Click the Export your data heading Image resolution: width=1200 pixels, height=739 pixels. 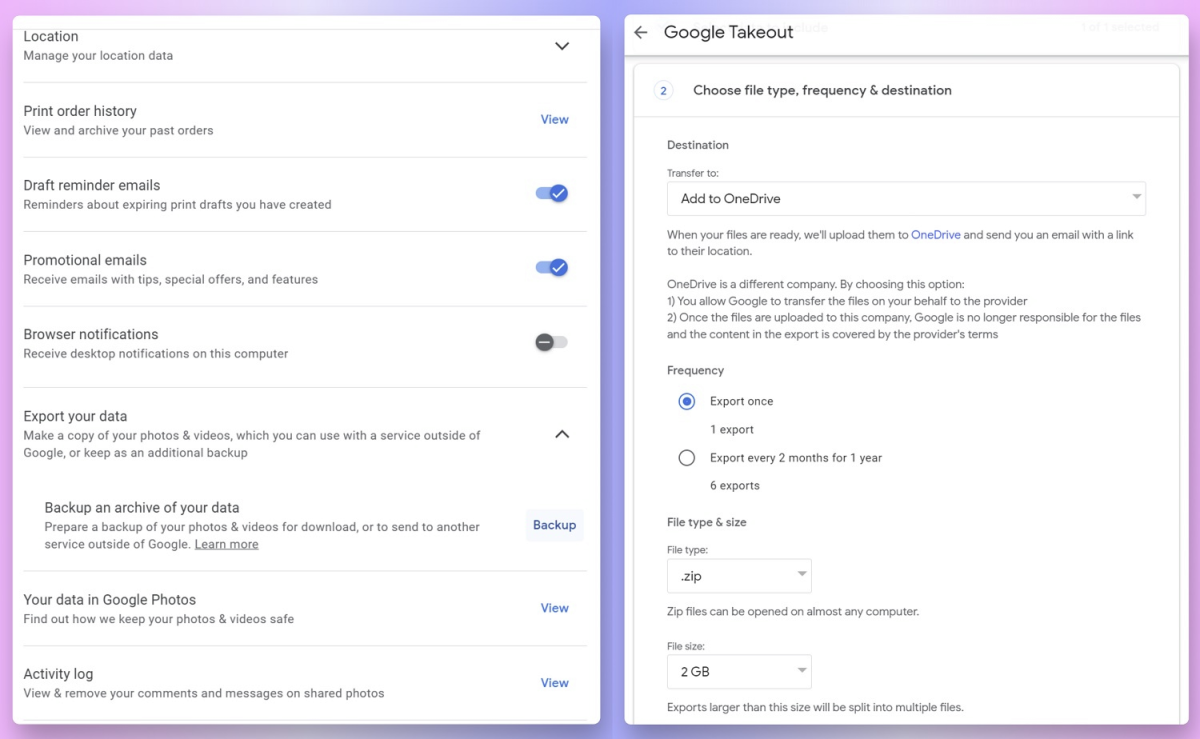coord(75,416)
